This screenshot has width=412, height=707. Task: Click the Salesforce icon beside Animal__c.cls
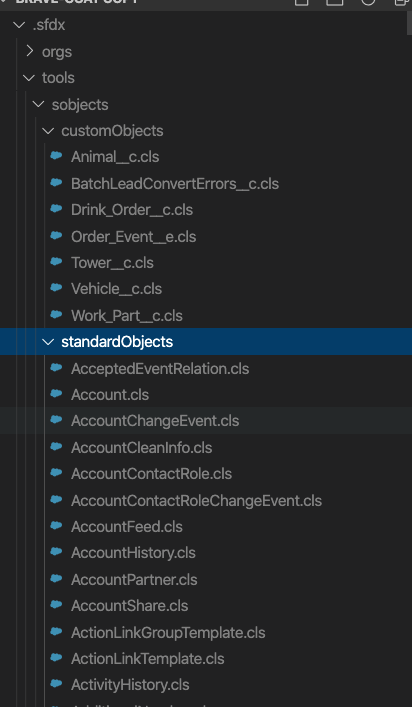point(56,156)
